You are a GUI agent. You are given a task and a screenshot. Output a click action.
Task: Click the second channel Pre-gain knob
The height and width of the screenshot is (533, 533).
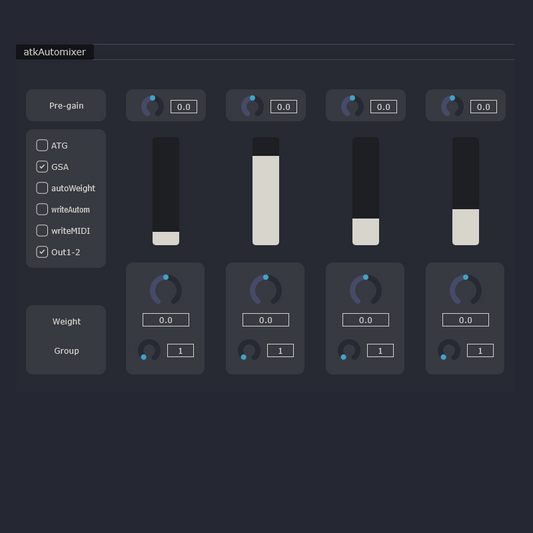(x=252, y=106)
